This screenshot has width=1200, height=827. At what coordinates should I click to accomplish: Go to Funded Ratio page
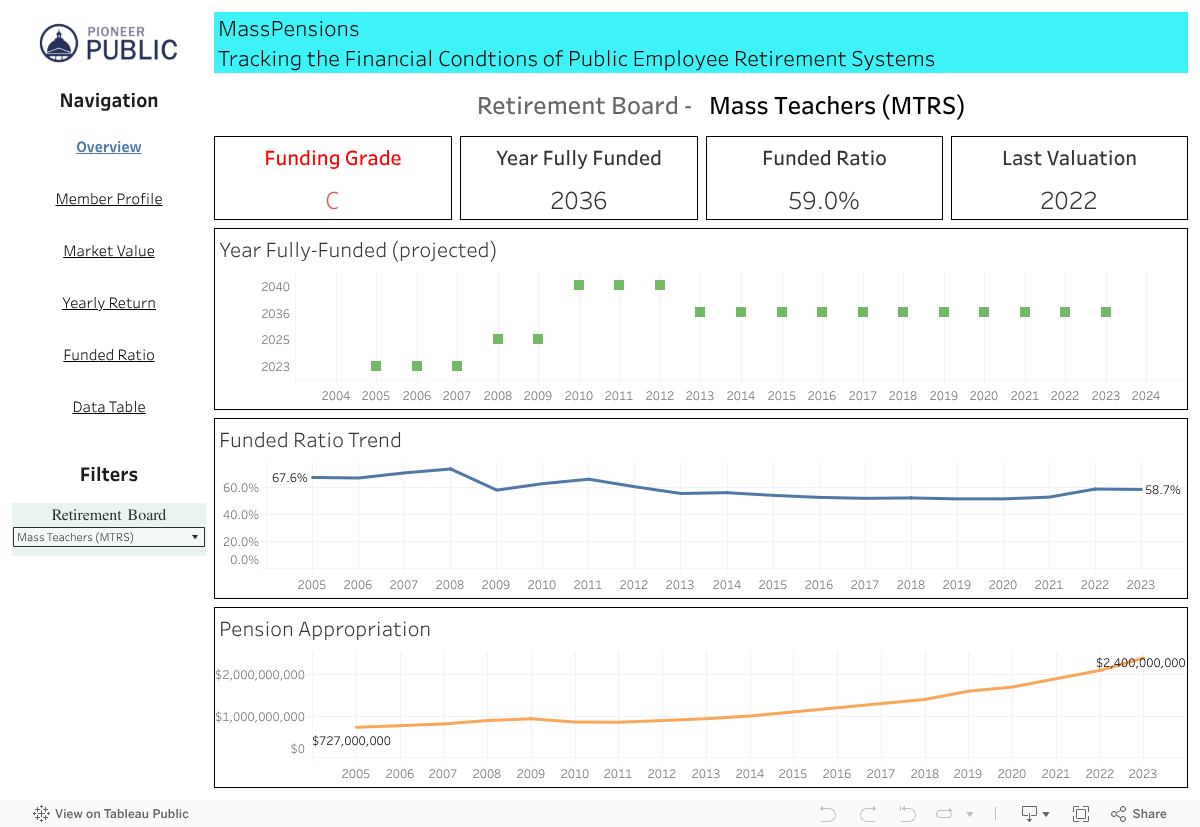(109, 355)
